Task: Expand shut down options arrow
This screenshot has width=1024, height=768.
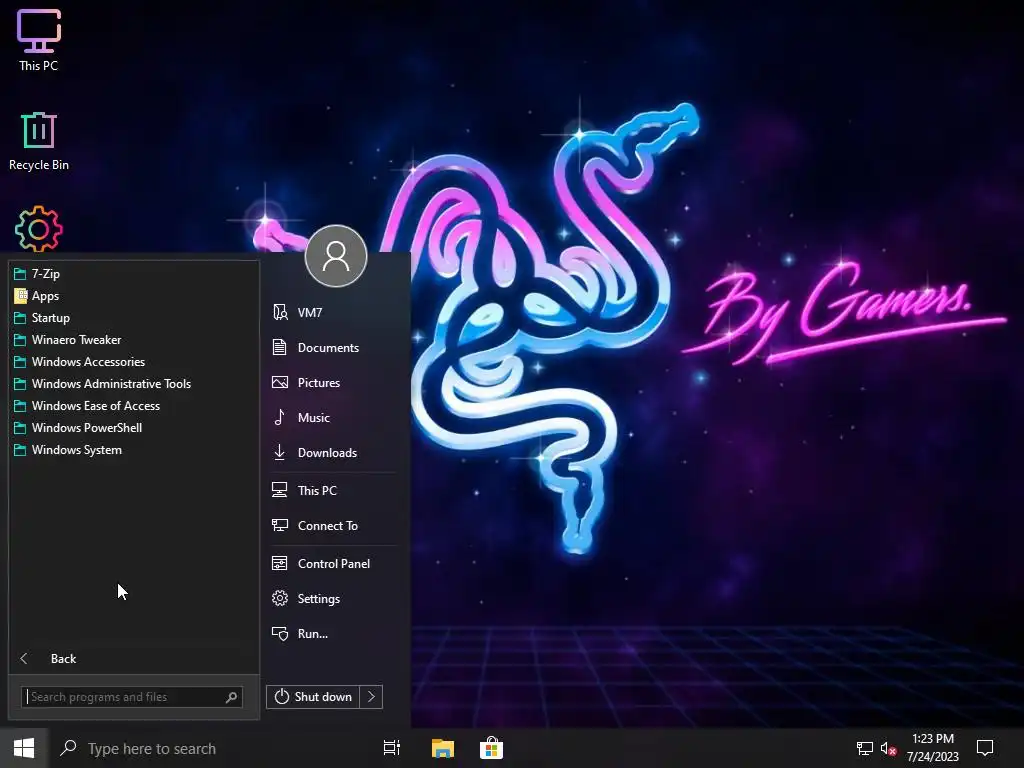Action: click(x=371, y=697)
